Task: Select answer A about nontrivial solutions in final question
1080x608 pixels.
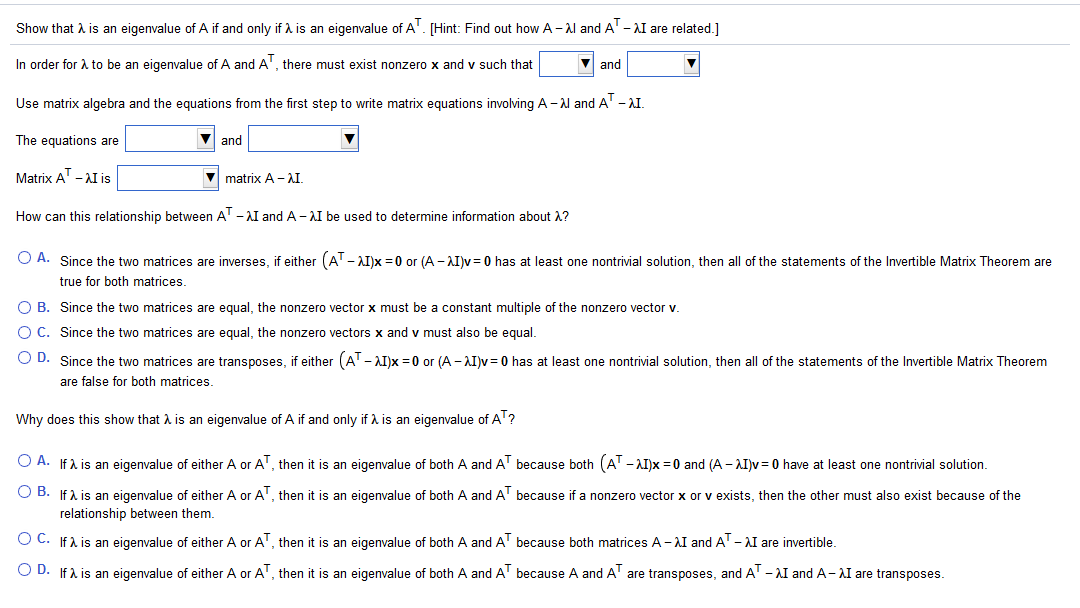Action: coord(23,462)
